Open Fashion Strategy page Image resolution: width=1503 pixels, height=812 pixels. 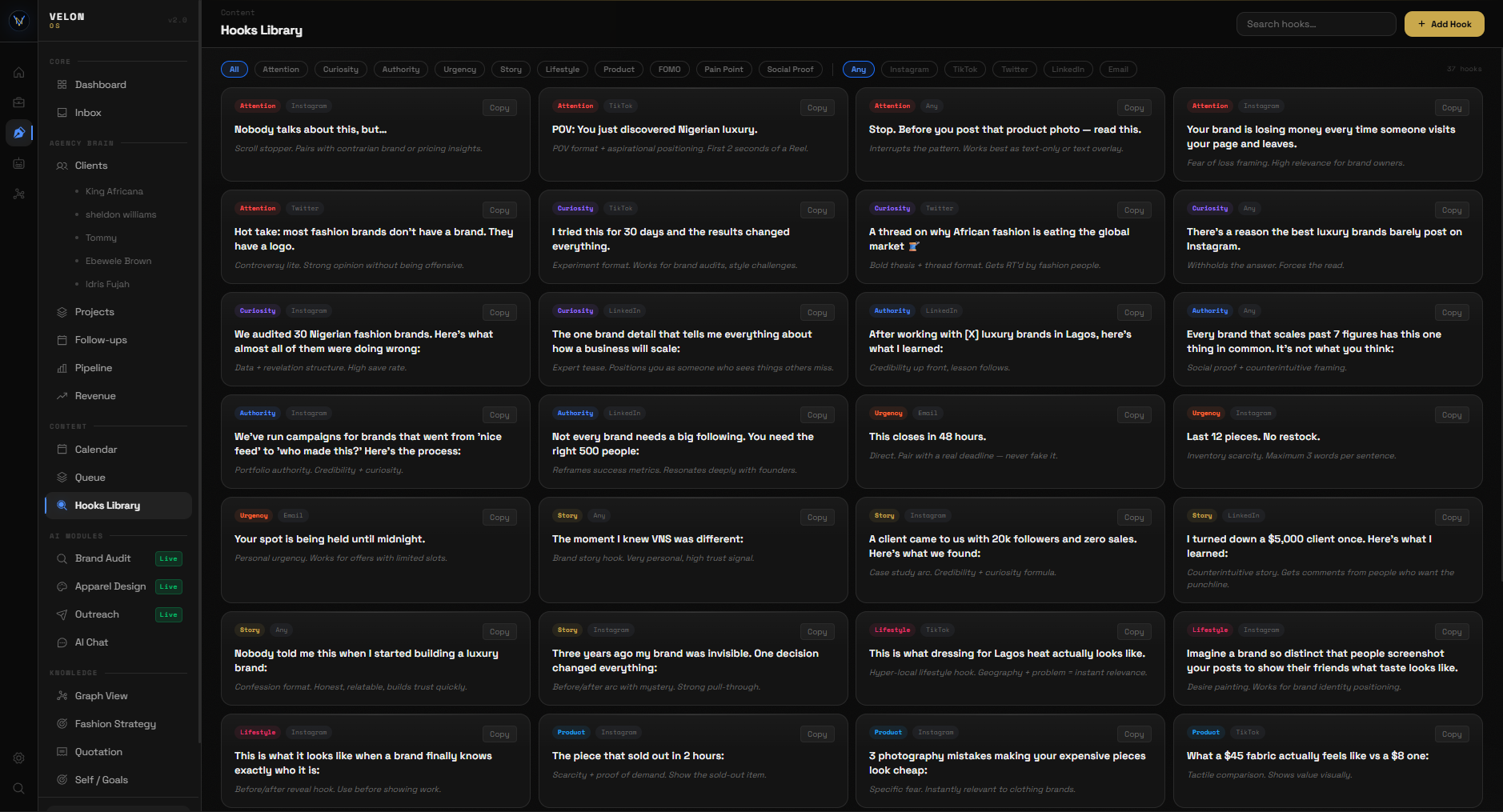(118, 724)
